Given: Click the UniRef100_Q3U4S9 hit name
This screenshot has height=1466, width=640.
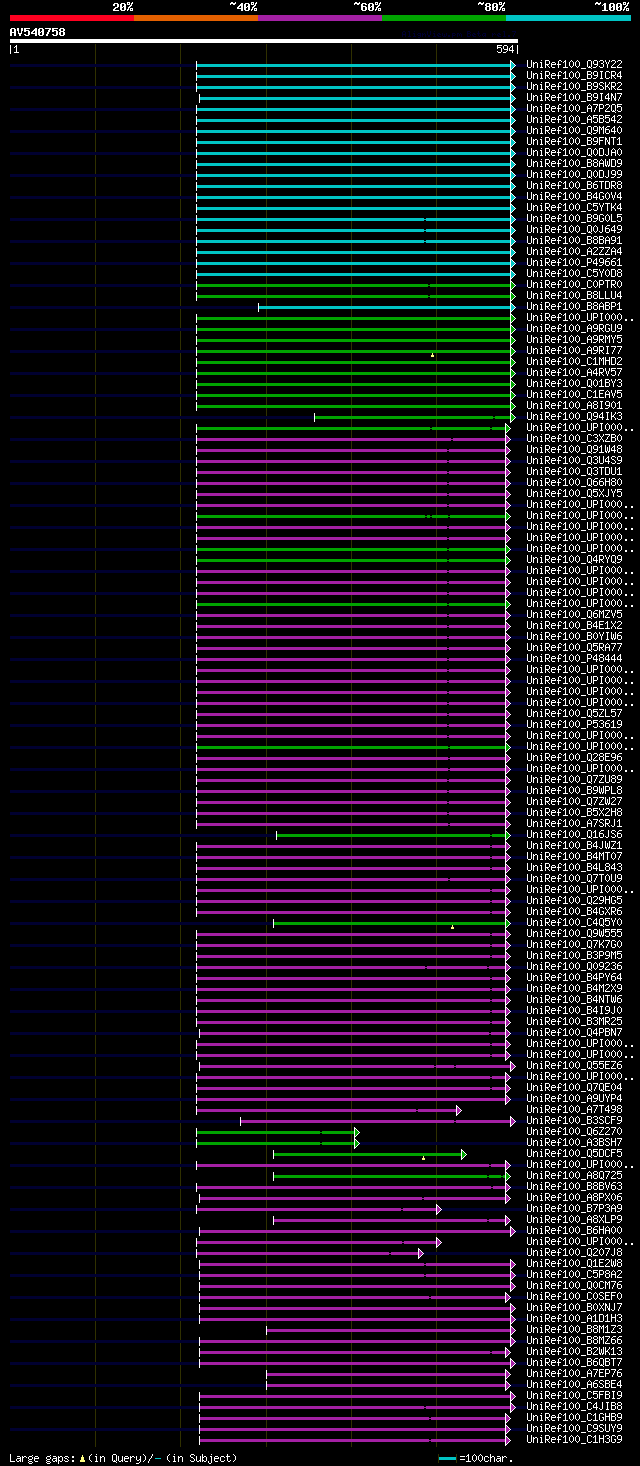Looking at the screenshot, I should pos(574,461).
